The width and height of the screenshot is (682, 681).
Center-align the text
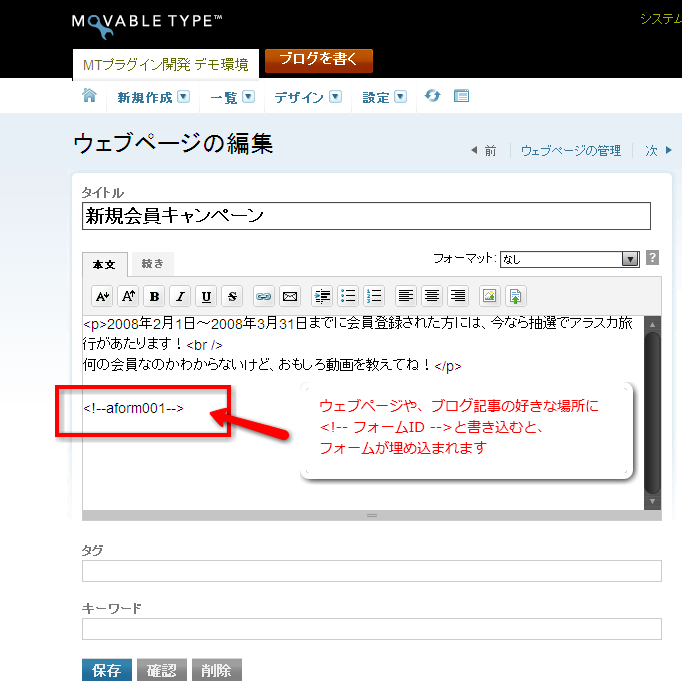[432, 296]
